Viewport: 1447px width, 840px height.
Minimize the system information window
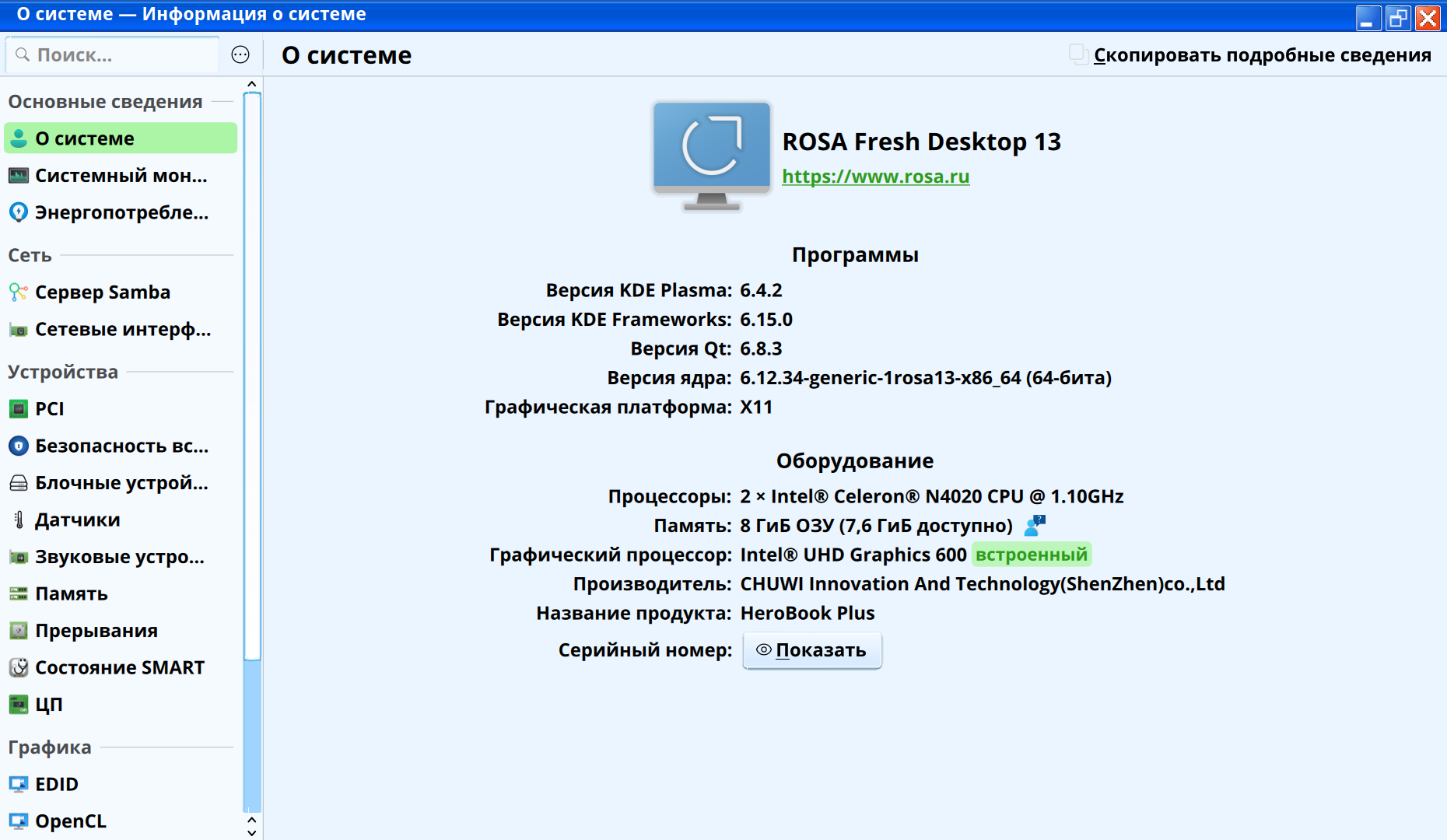click(x=1368, y=17)
